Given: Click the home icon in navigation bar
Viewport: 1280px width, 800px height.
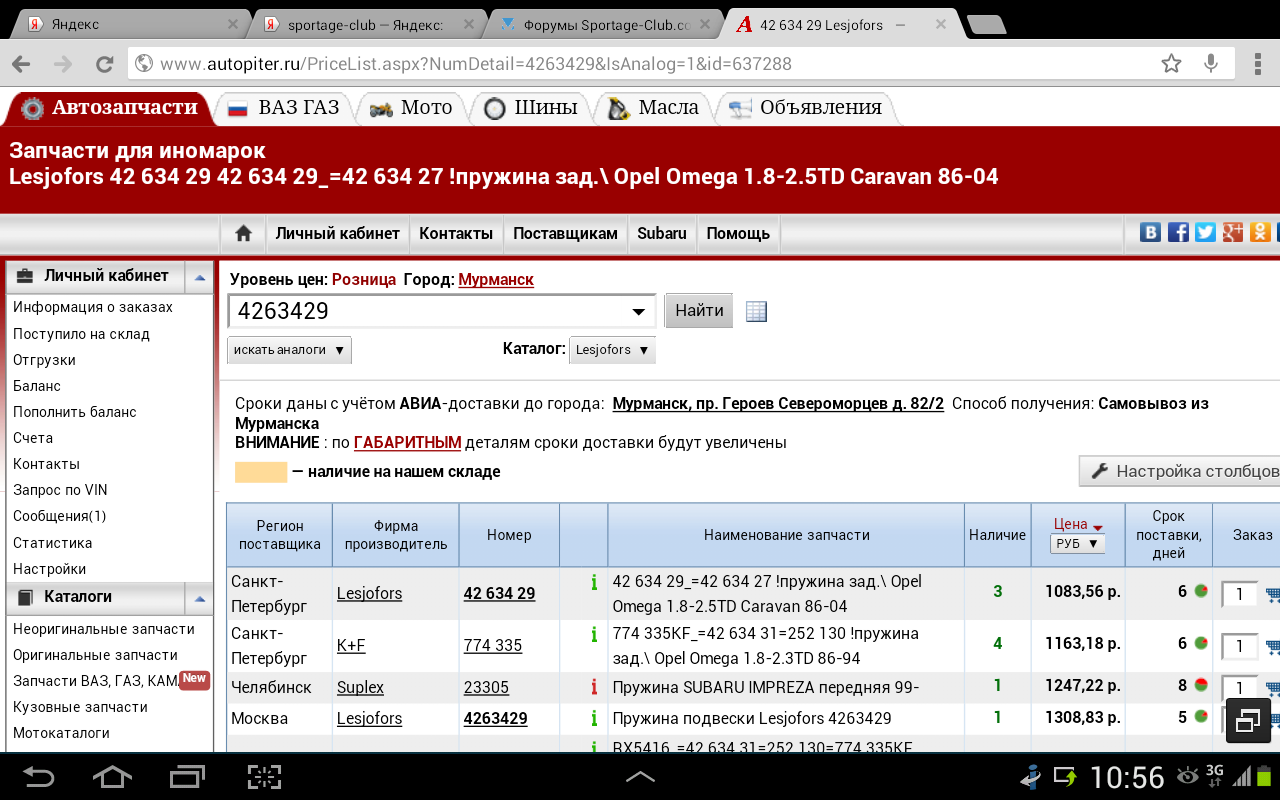Looking at the screenshot, I should [243, 233].
